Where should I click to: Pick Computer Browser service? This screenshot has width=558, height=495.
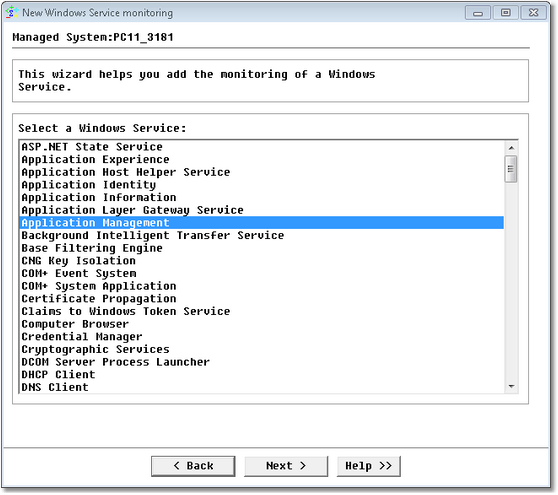tap(262, 324)
